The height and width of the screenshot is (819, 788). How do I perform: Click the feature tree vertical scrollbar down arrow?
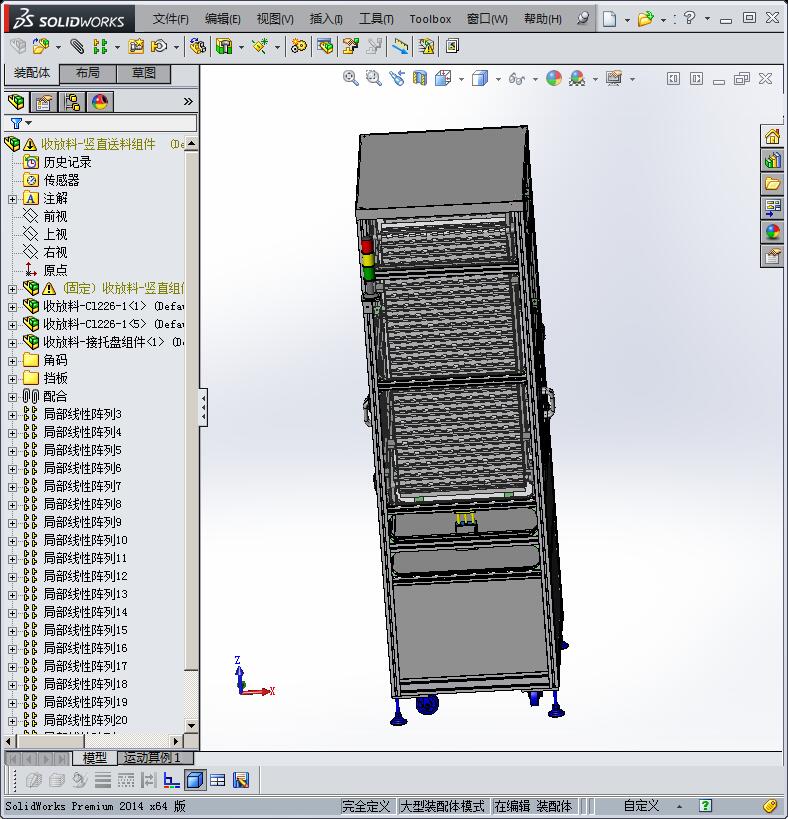pos(191,725)
